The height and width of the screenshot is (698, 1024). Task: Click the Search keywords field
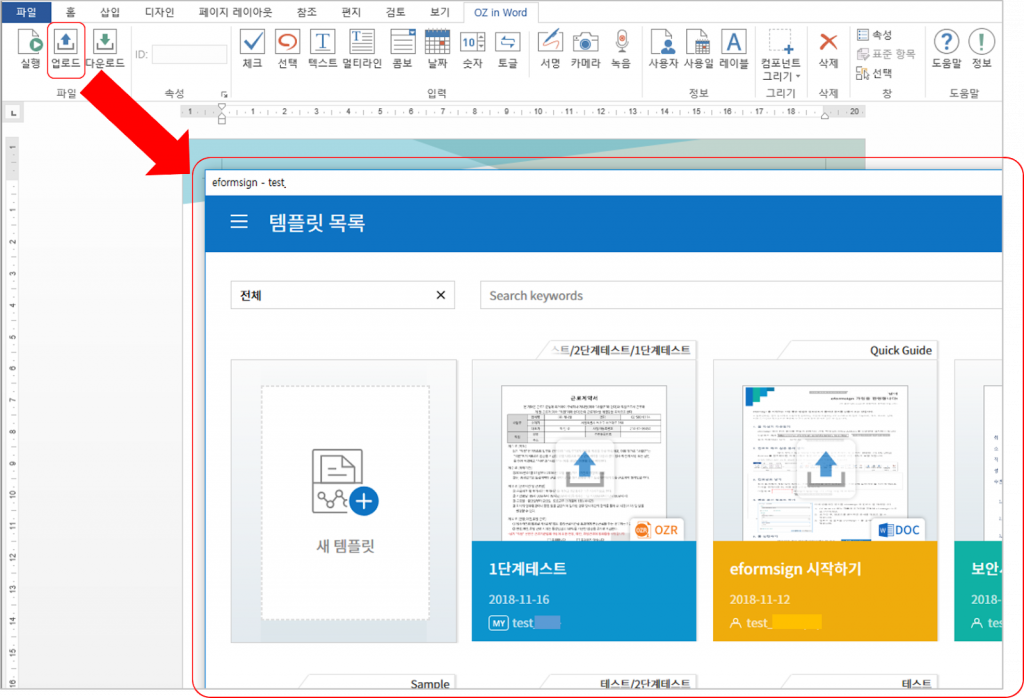[741, 295]
